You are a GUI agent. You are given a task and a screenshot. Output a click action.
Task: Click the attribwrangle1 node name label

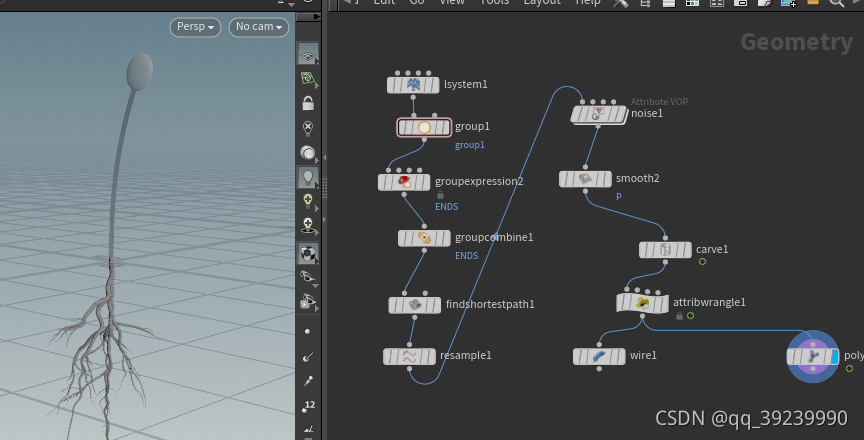click(x=709, y=302)
